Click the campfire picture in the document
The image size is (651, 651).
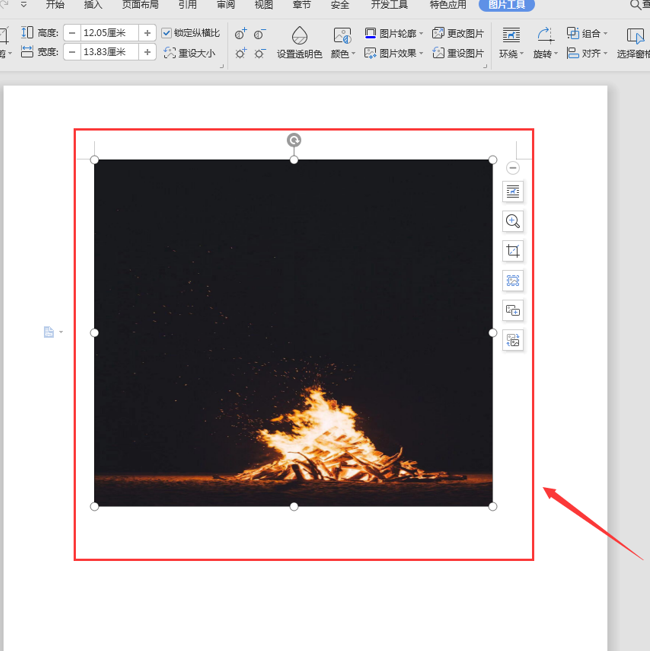(294, 333)
